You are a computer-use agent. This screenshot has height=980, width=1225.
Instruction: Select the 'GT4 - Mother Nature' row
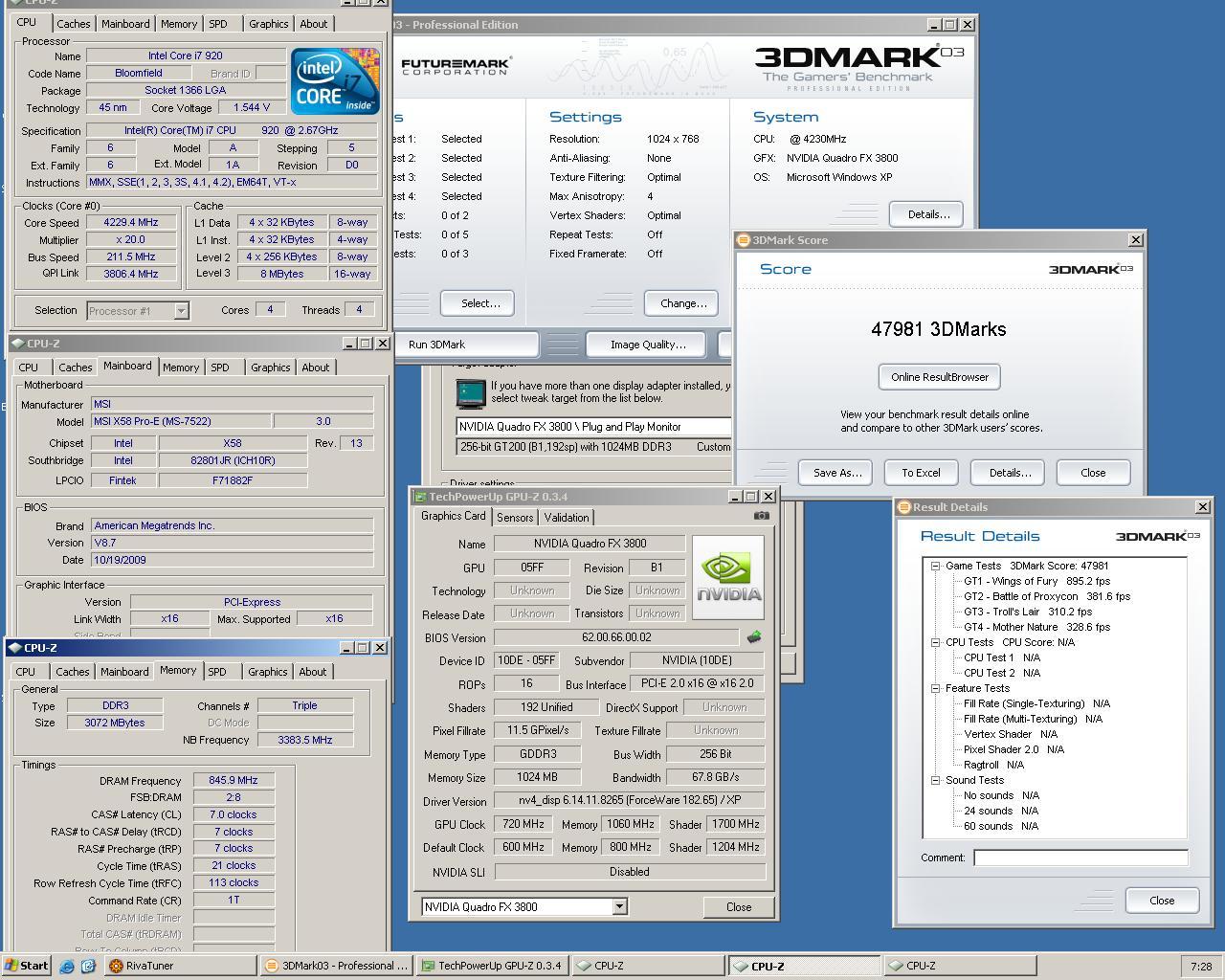pyautogui.click(x=1036, y=627)
